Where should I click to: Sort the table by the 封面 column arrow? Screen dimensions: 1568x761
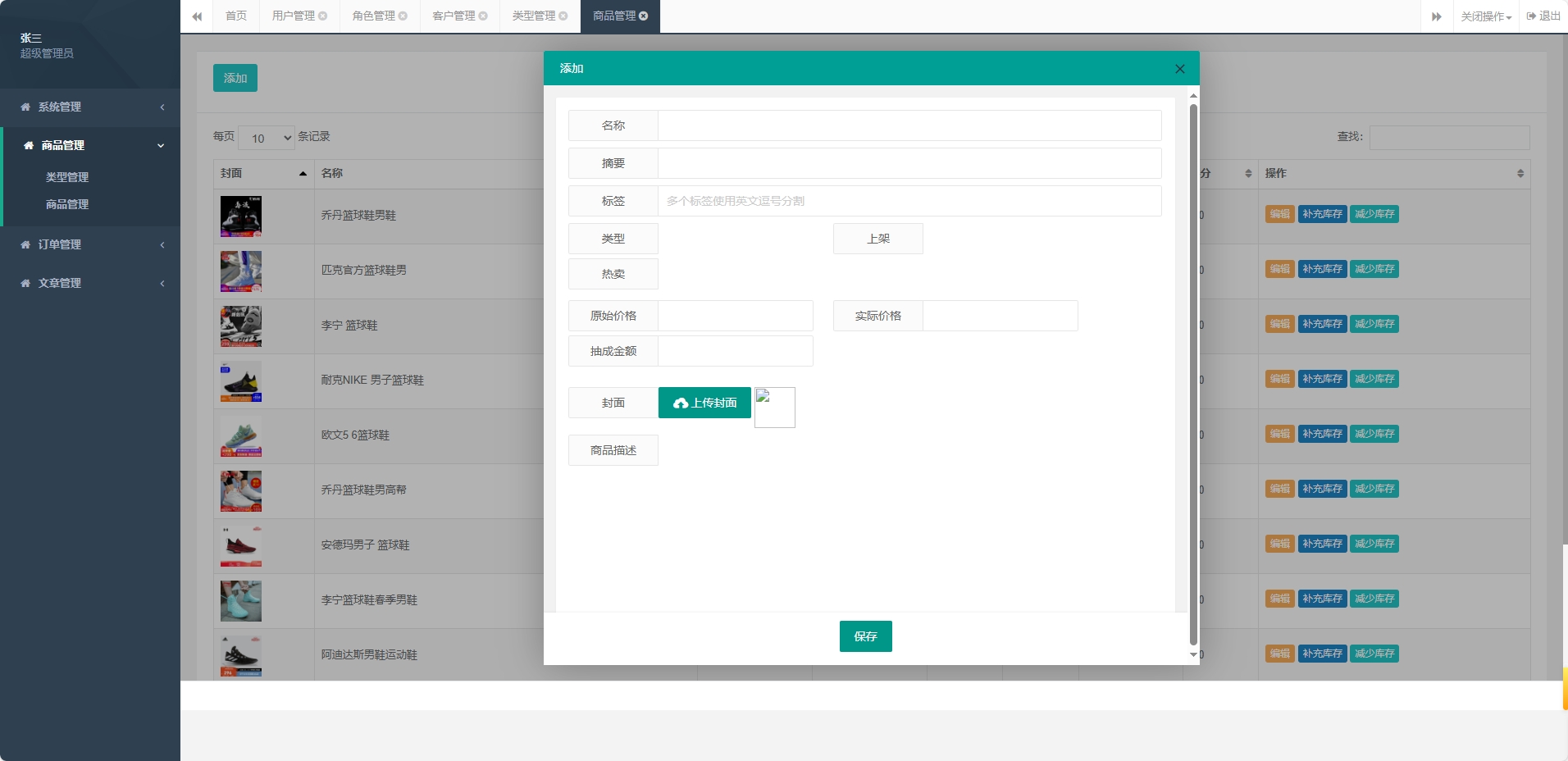303,174
